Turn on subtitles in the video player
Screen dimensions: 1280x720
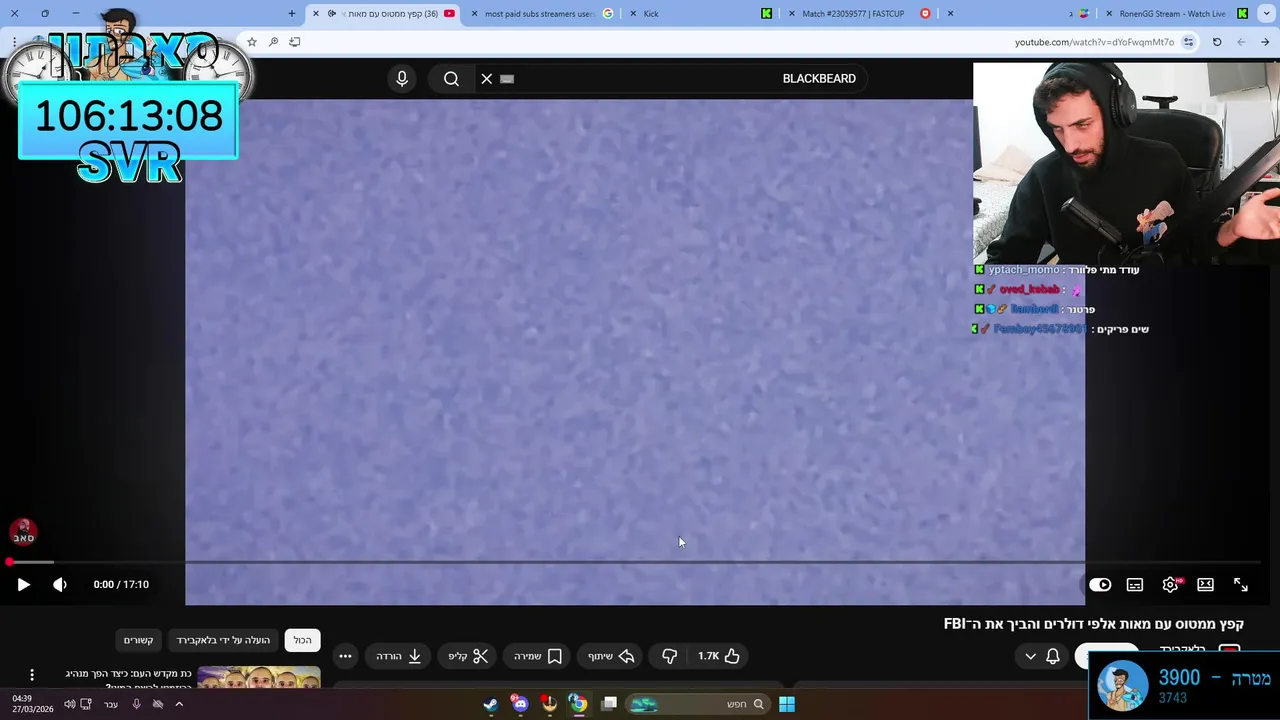pyautogui.click(x=1135, y=585)
